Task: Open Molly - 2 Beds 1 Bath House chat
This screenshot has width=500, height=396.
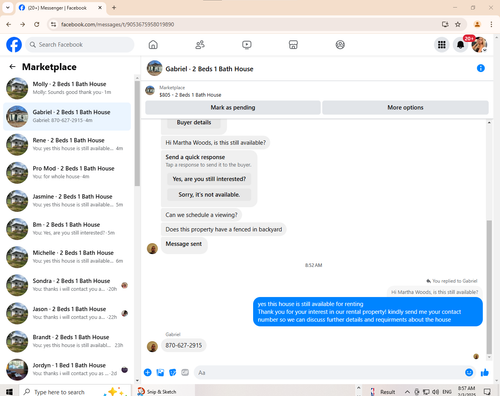Action: [67, 88]
